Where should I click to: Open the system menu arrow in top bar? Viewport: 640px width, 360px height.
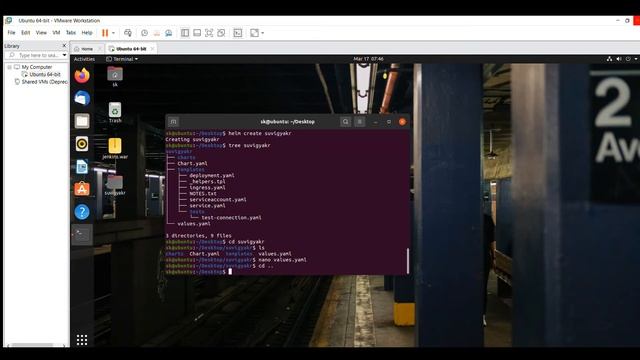pyautogui.click(x=636, y=59)
